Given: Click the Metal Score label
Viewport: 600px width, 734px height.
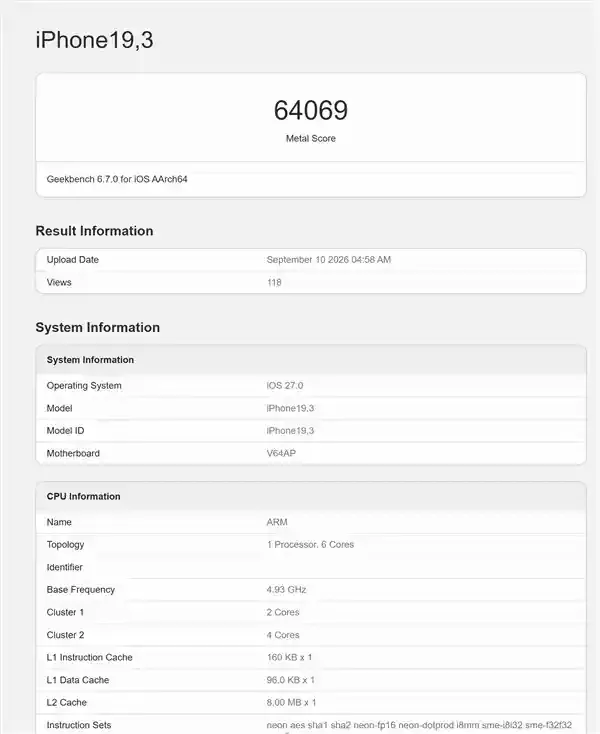Looking at the screenshot, I should (311, 139).
